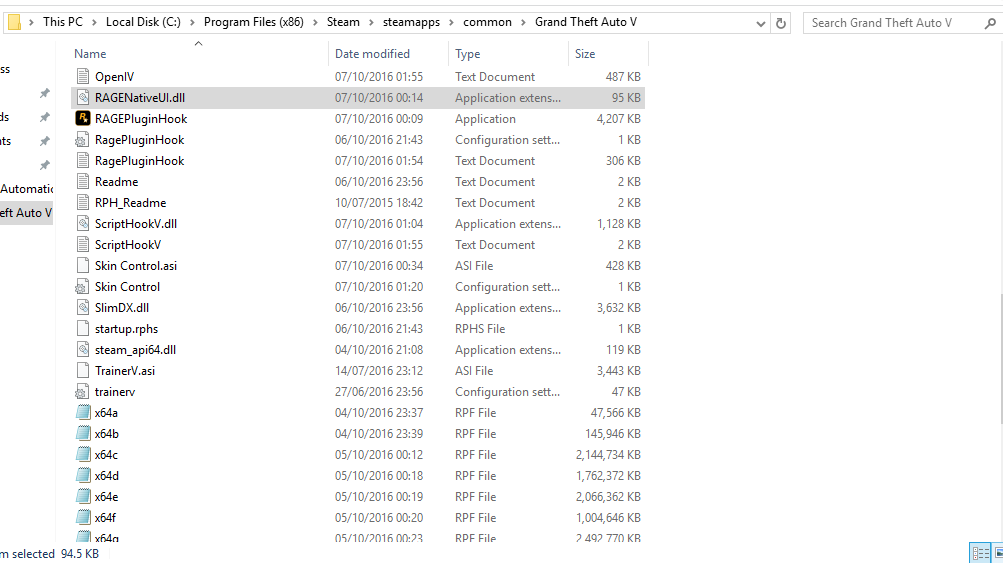Click the OpenIV size value 487 KB
Screen dimensions: 1003x563
623,77
